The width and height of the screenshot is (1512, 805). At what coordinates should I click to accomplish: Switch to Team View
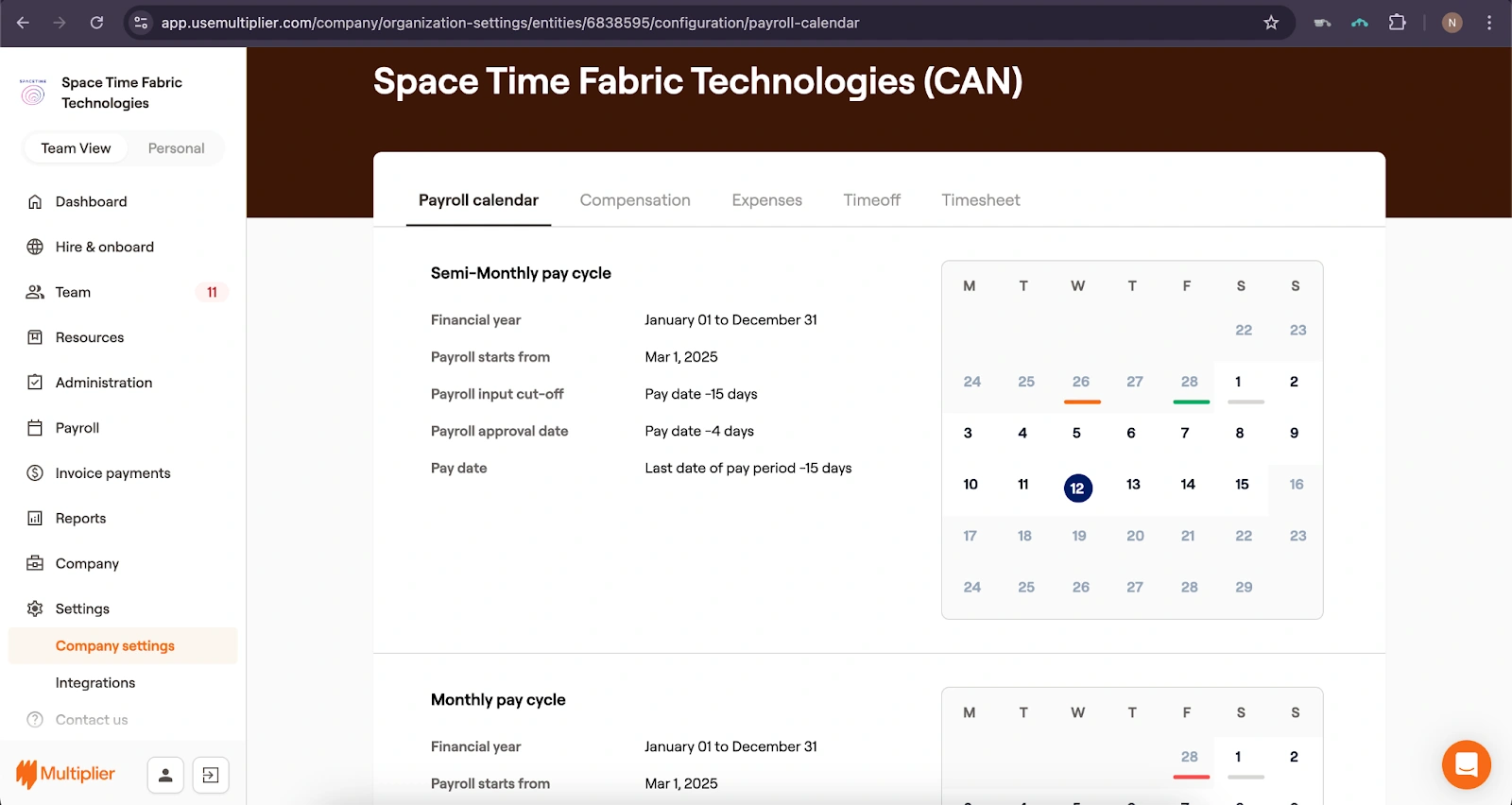click(x=76, y=148)
